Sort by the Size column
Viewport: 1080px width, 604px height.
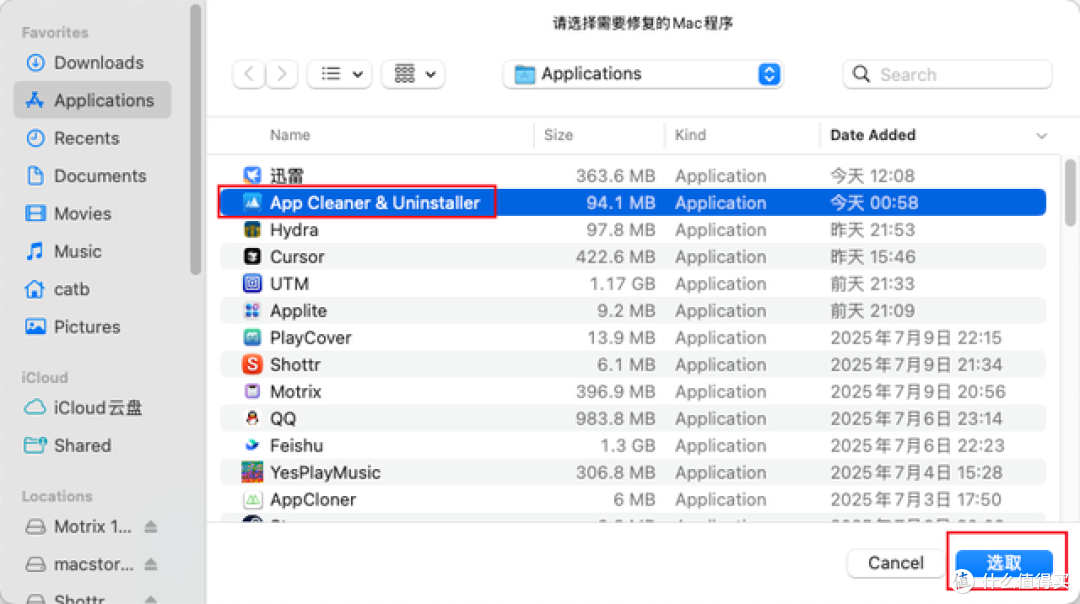pos(558,135)
